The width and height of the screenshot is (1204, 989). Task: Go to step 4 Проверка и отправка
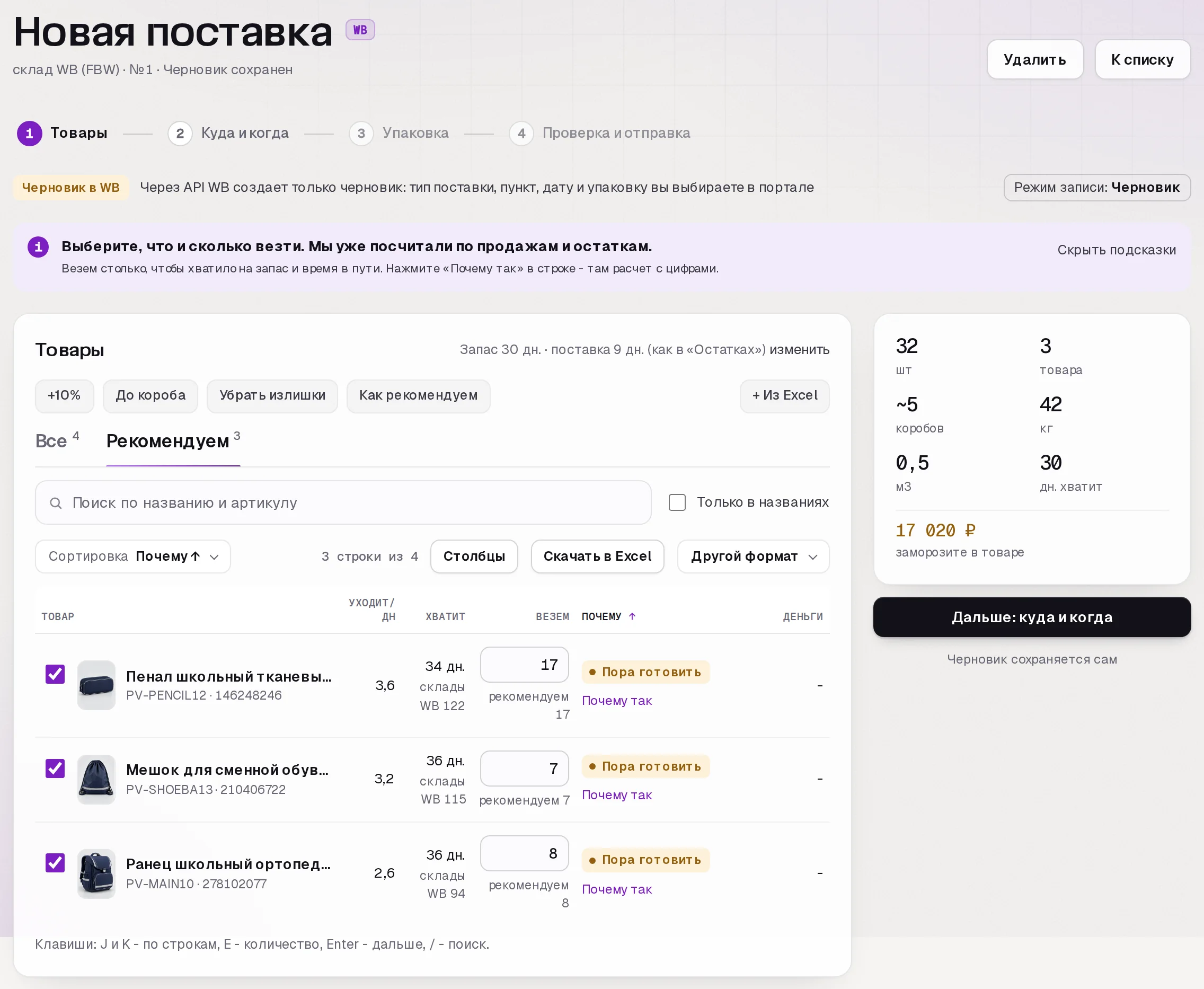(600, 134)
